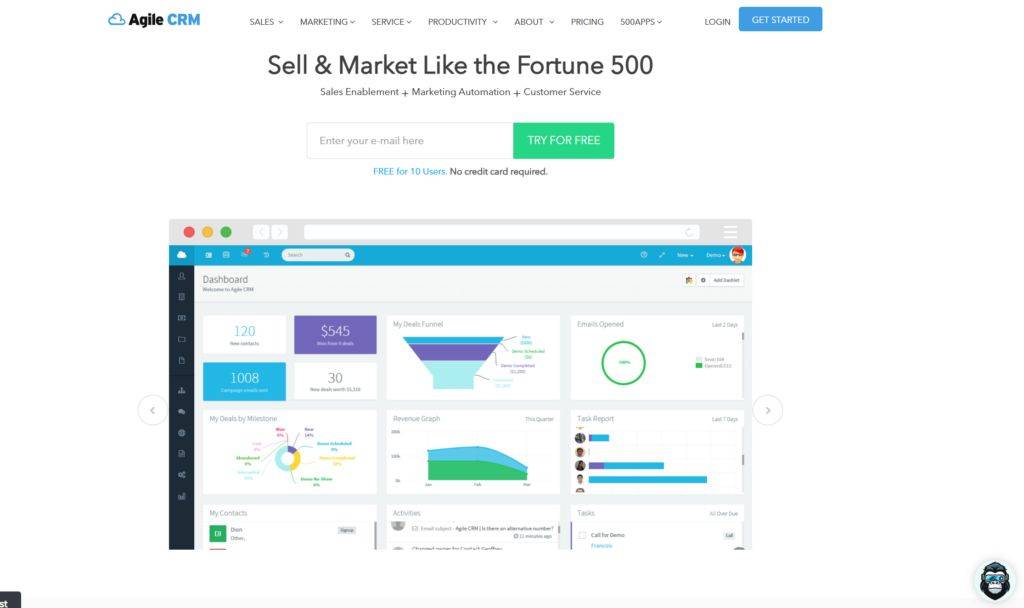Image resolution: width=1024 pixels, height=608 pixels.
Task: Click the Agile CRM cloud logo
Action: tap(154, 20)
